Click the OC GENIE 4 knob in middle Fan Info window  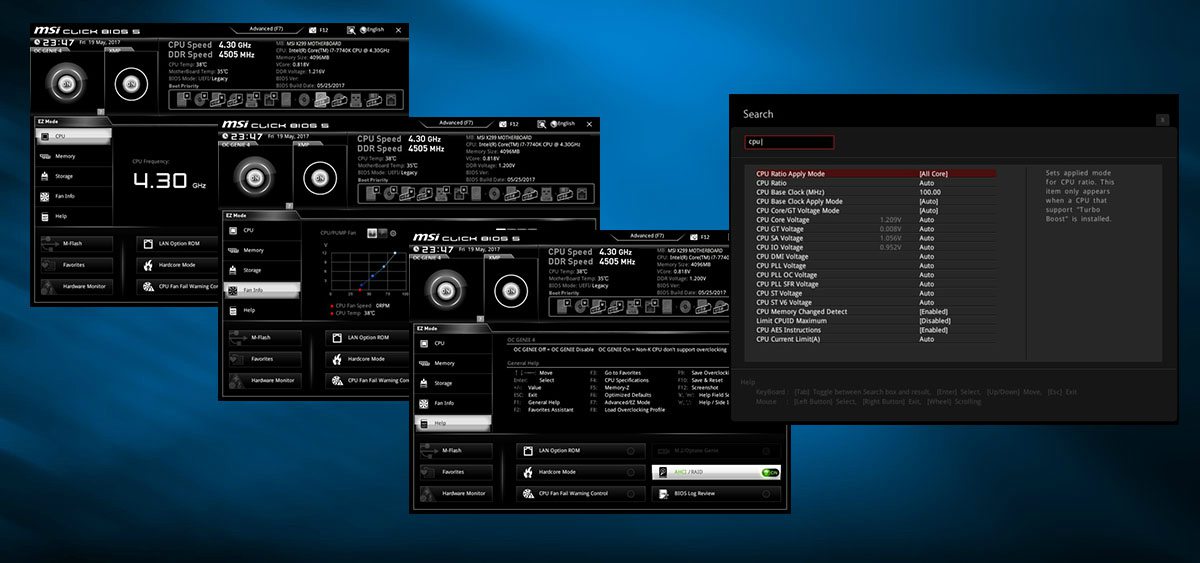pos(257,176)
